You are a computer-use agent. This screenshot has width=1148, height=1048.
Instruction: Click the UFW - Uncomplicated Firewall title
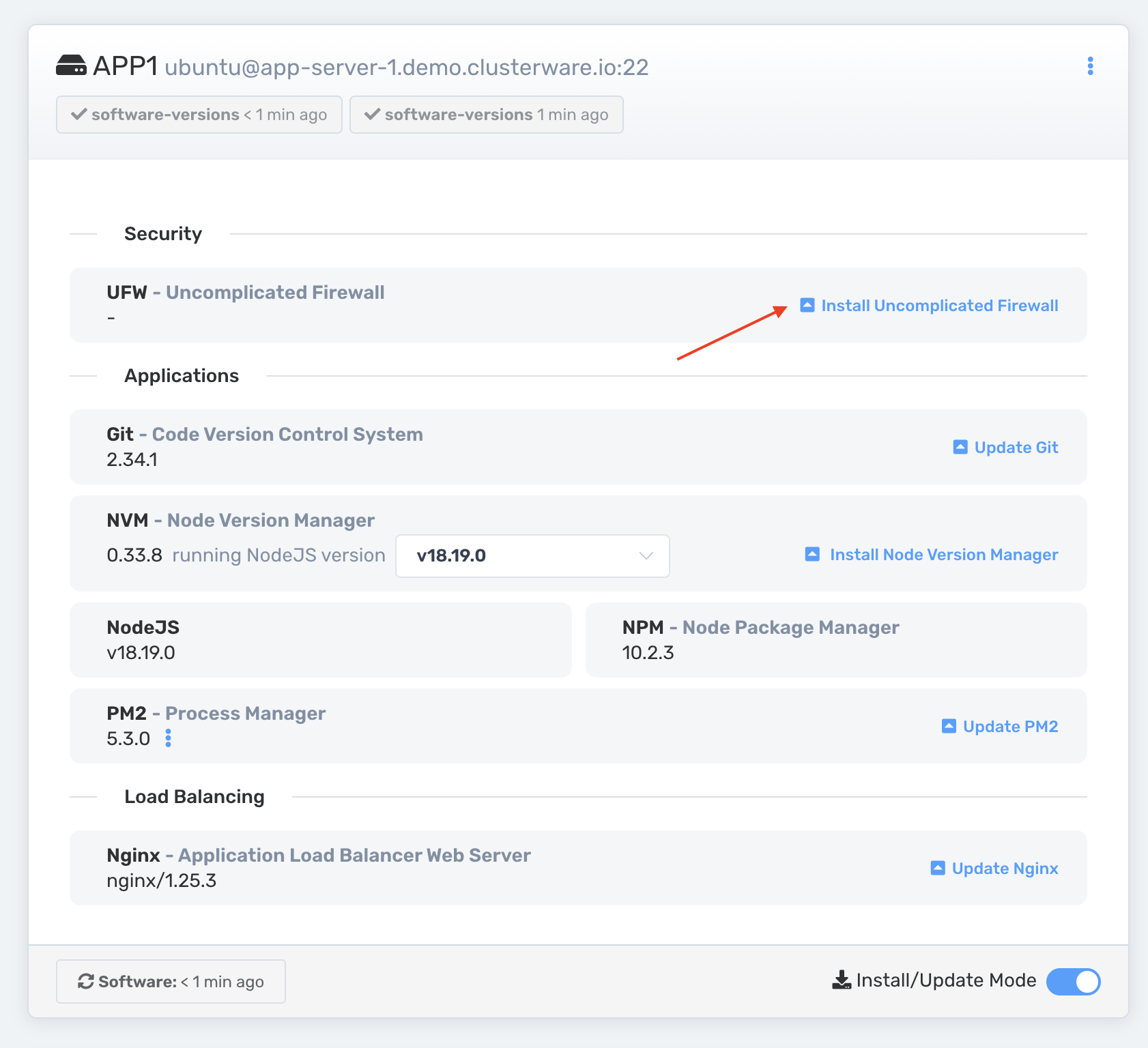point(246,292)
